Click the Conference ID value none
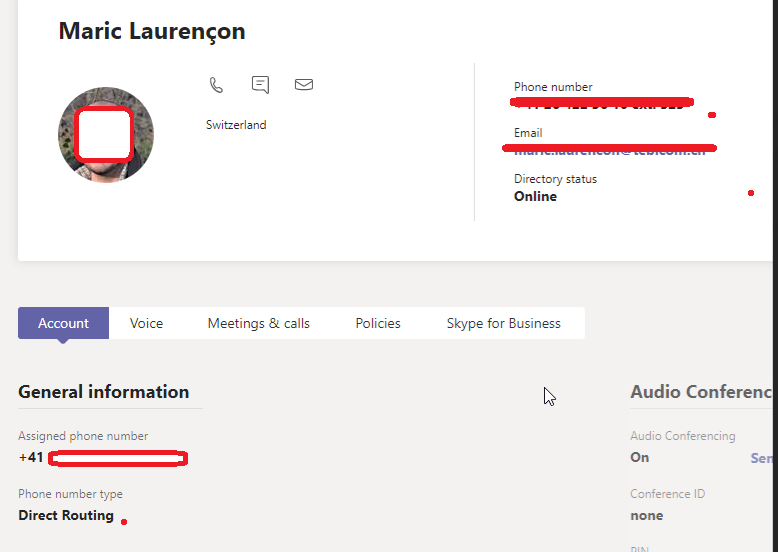The width and height of the screenshot is (778, 552). [x=646, y=516]
